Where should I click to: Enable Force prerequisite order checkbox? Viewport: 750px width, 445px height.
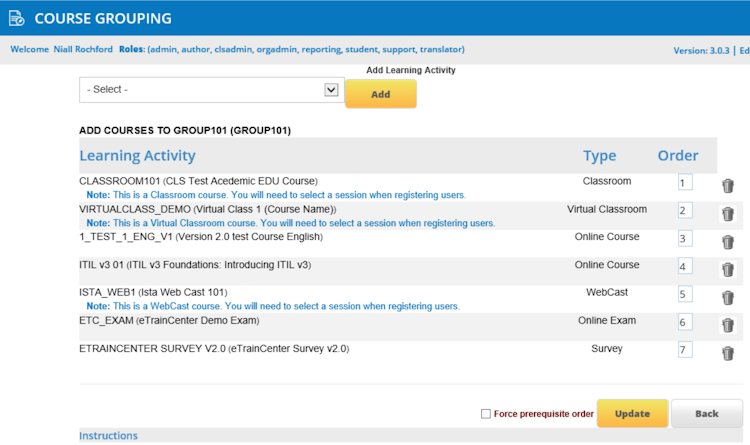pos(486,413)
